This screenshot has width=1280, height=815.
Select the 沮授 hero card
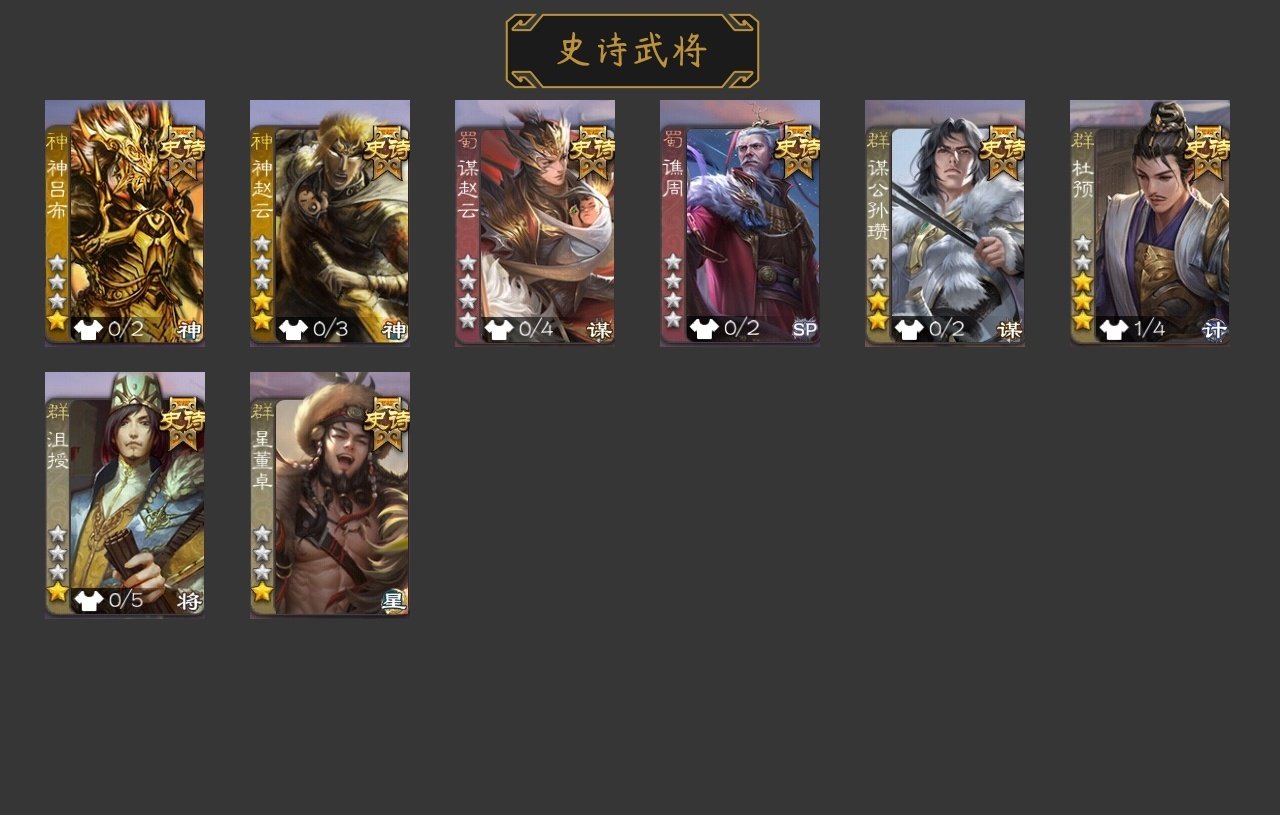(125, 495)
